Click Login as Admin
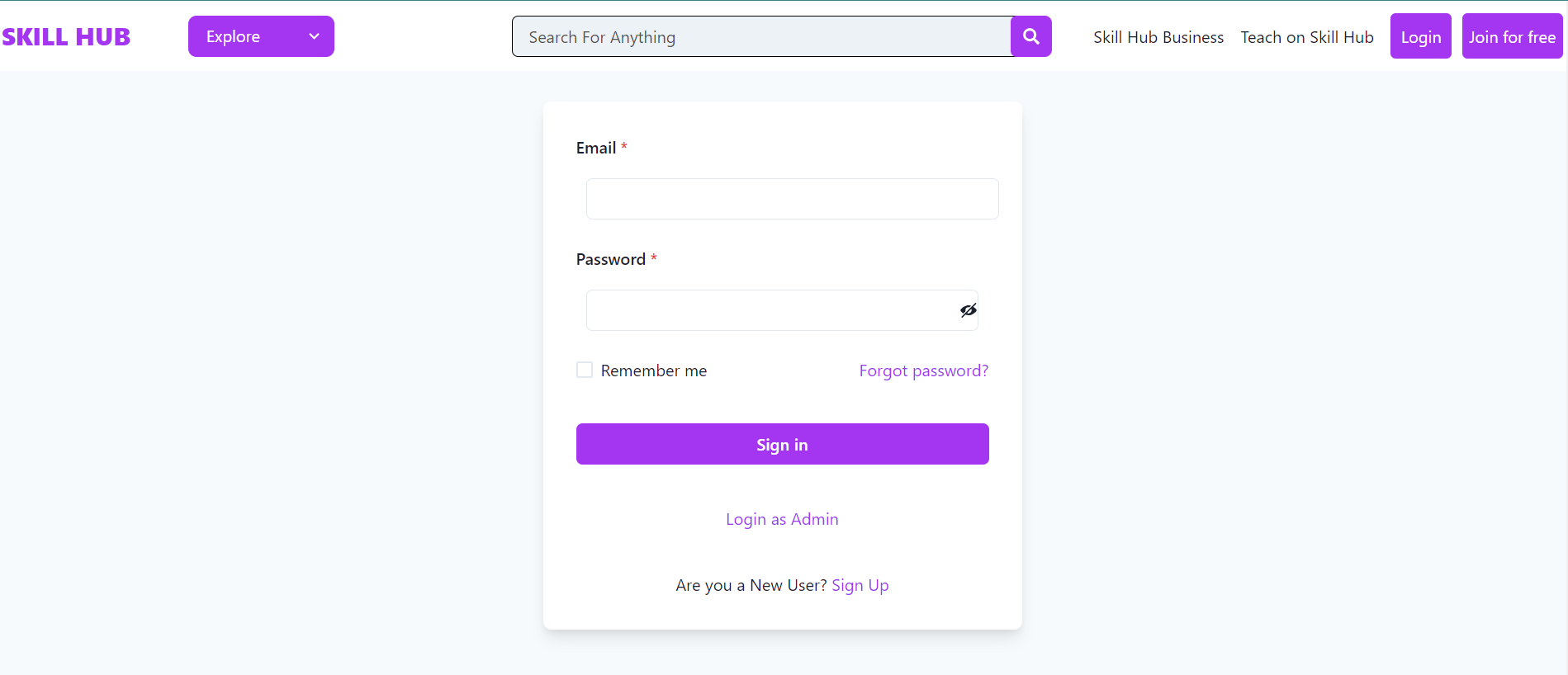The height and width of the screenshot is (675, 1568). [781, 519]
